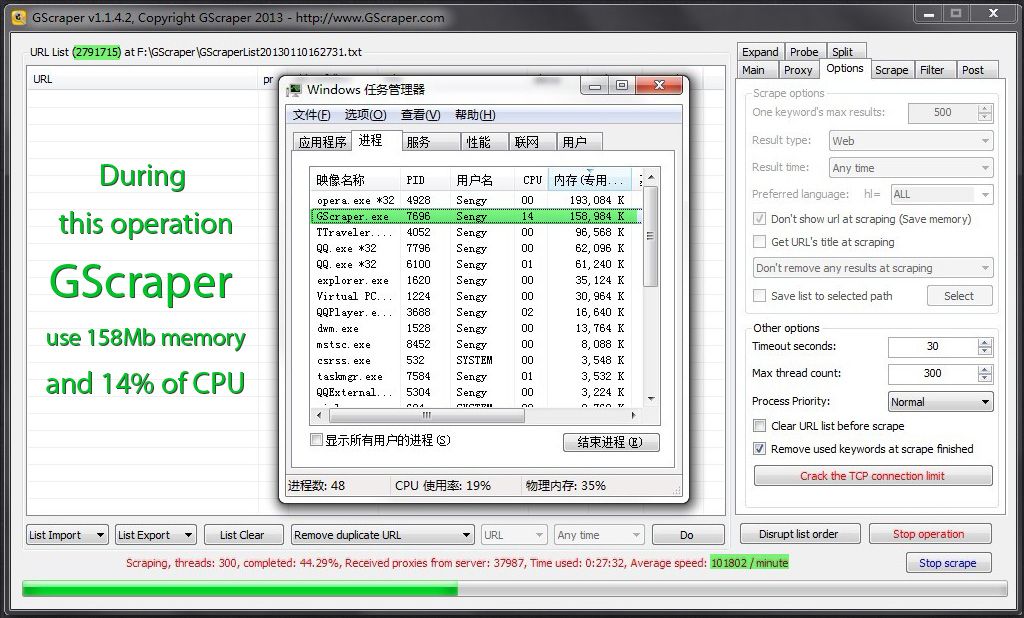Sort processes by PID column header
This screenshot has width=1024, height=618.
click(x=424, y=180)
